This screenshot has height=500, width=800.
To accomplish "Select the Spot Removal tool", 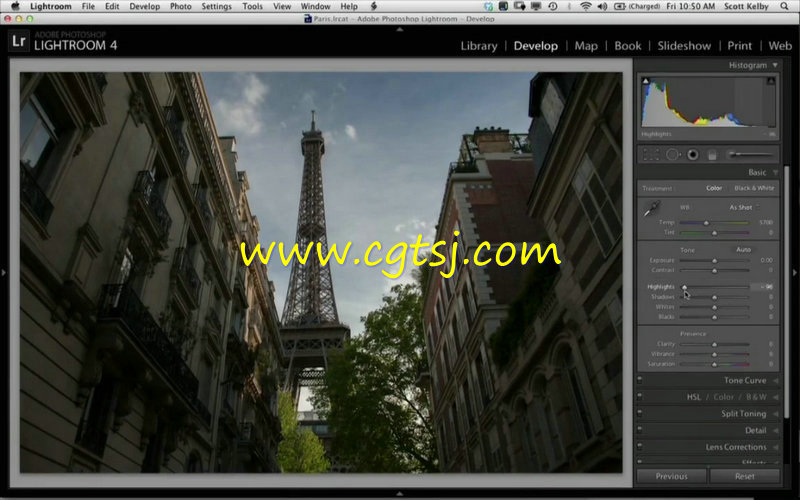I will (x=673, y=155).
